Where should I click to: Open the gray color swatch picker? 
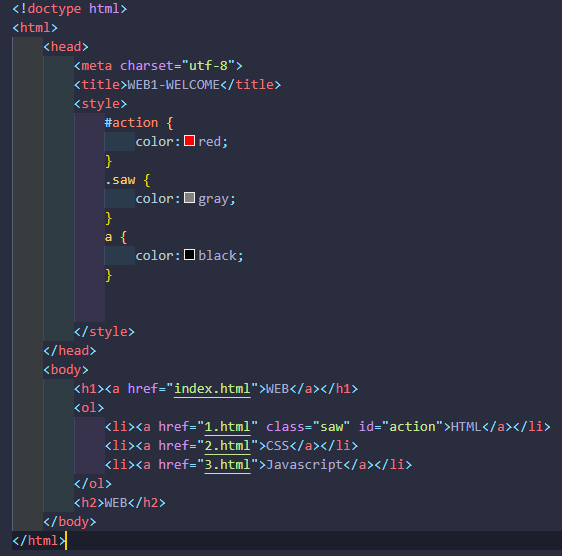coord(189,198)
